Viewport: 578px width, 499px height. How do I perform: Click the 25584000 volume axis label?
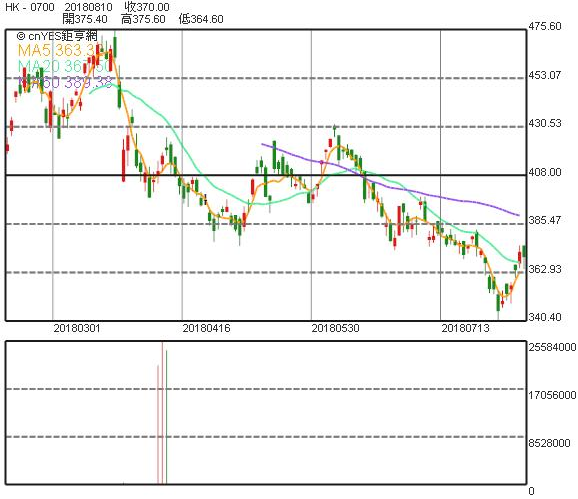552,347
